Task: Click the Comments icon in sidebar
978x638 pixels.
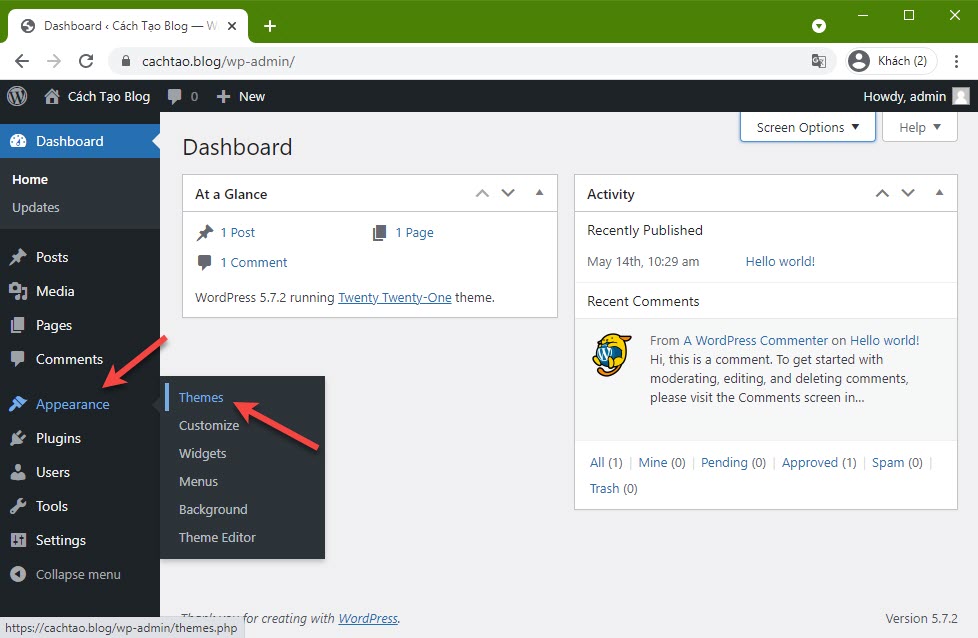Action: point(18,359)
